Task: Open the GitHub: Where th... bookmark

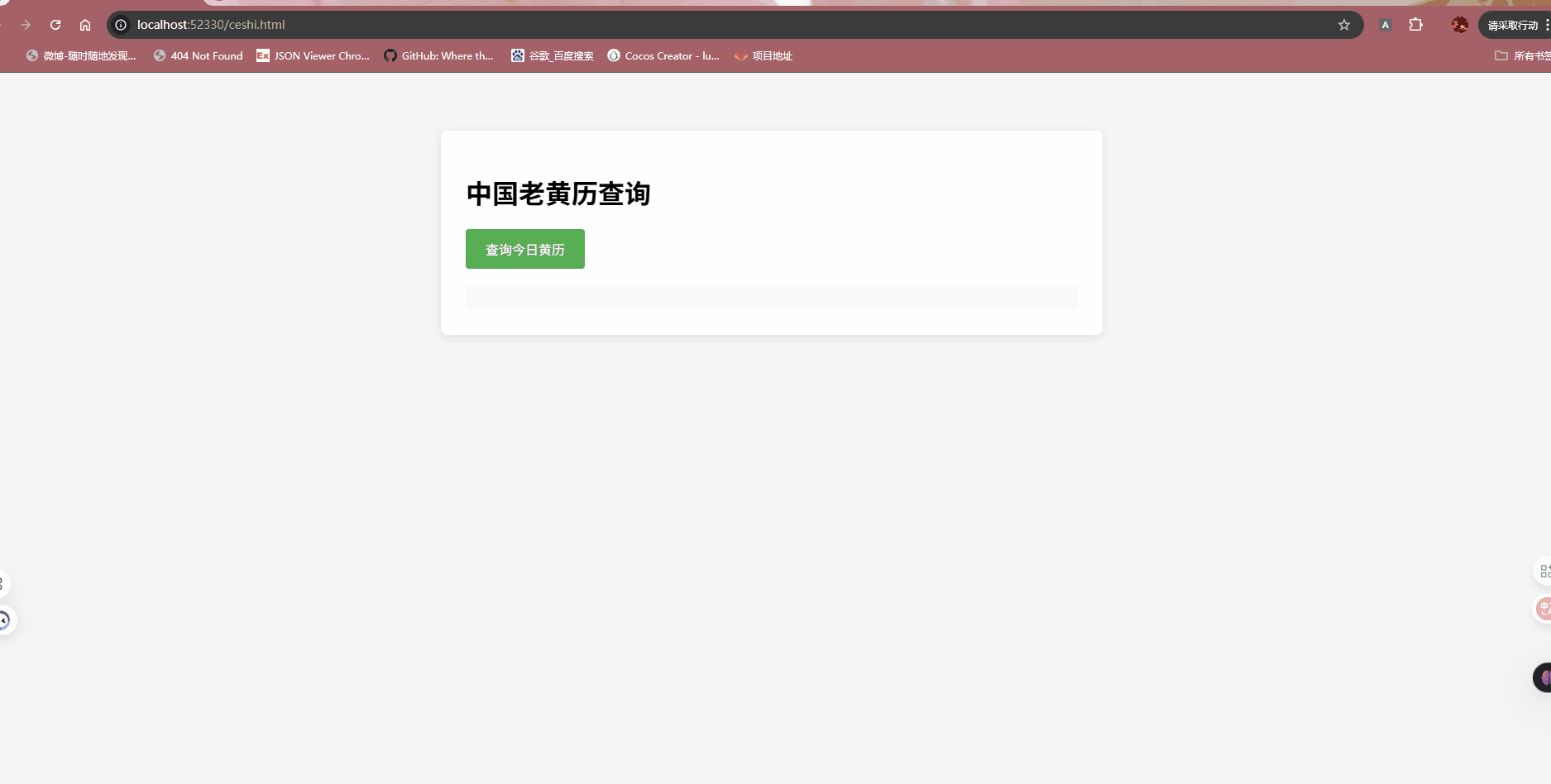Action: click(438, 55)
